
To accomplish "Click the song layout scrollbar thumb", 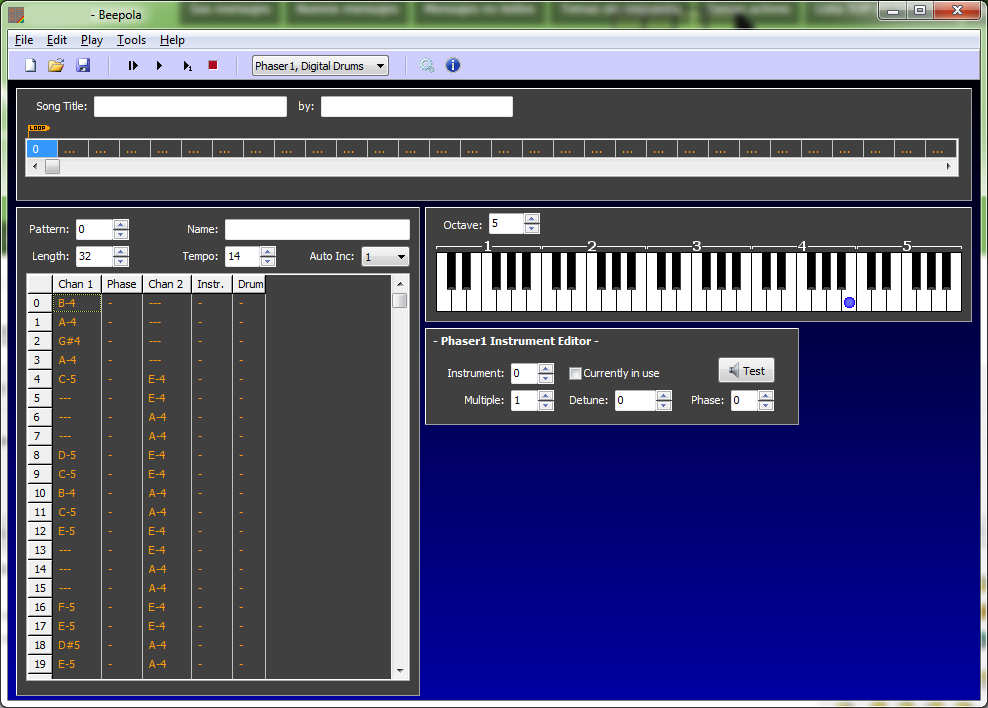I will pyautogui.click(x=52, y=167).
